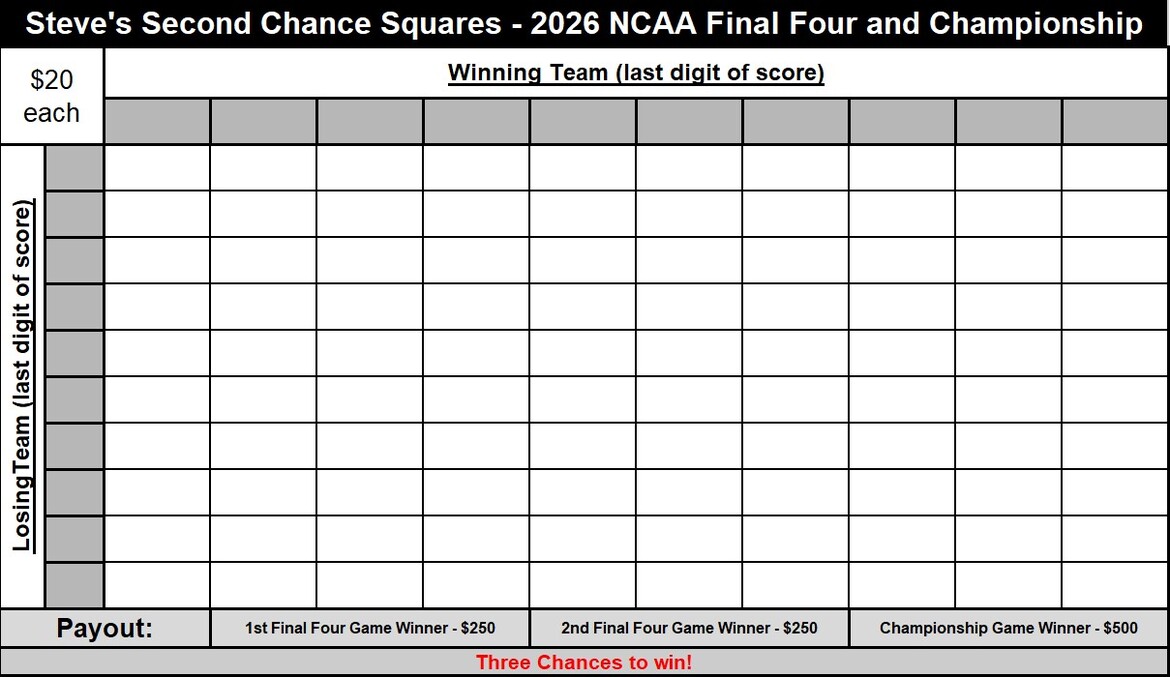Select the "Winning Team (last digit of score)" header

(636, 73)
